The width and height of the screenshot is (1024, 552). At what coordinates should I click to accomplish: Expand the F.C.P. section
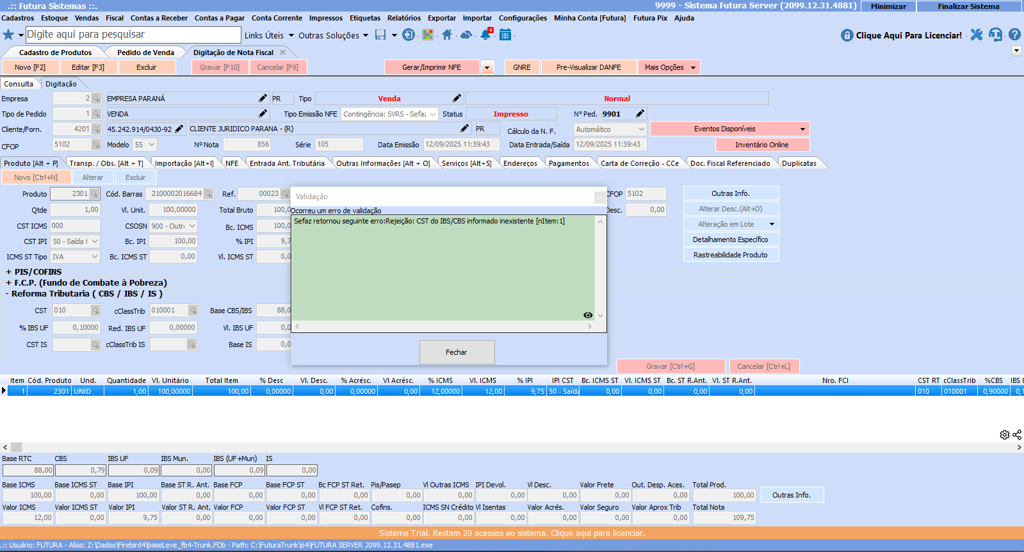click(10, 283)
